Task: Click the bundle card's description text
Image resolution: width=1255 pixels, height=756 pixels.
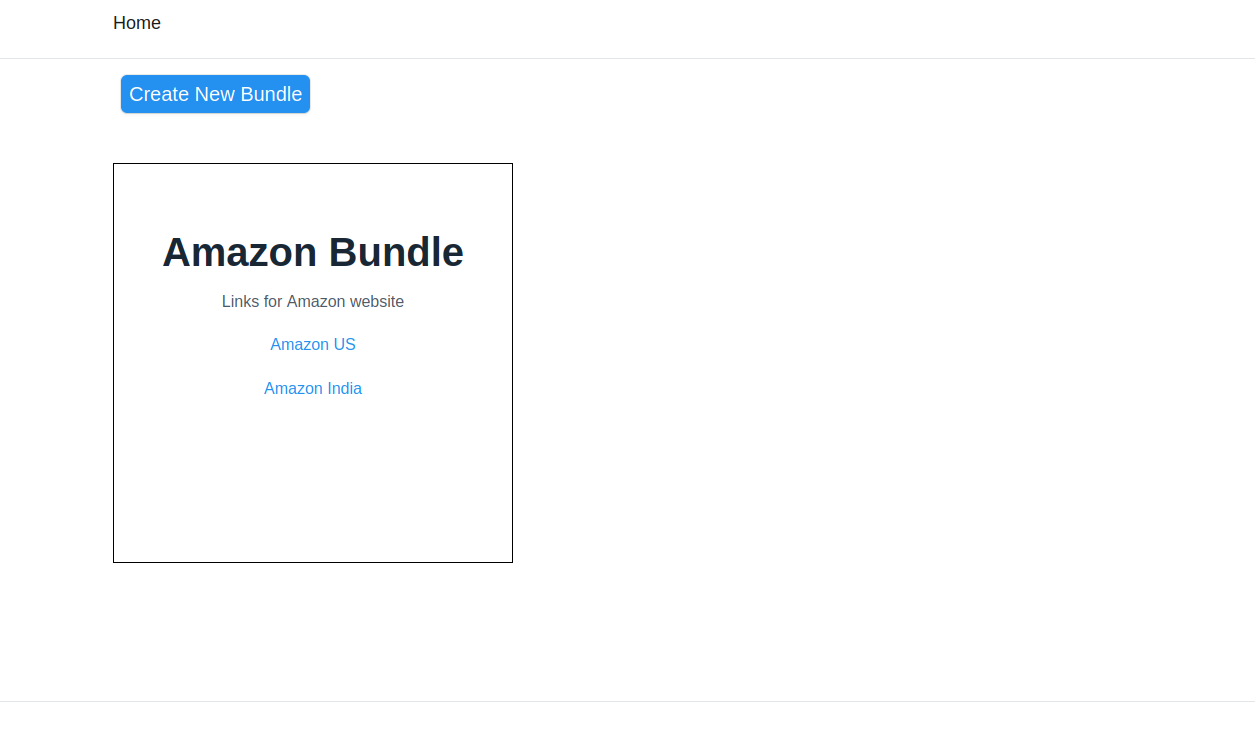Action: [x=313, y=301]
